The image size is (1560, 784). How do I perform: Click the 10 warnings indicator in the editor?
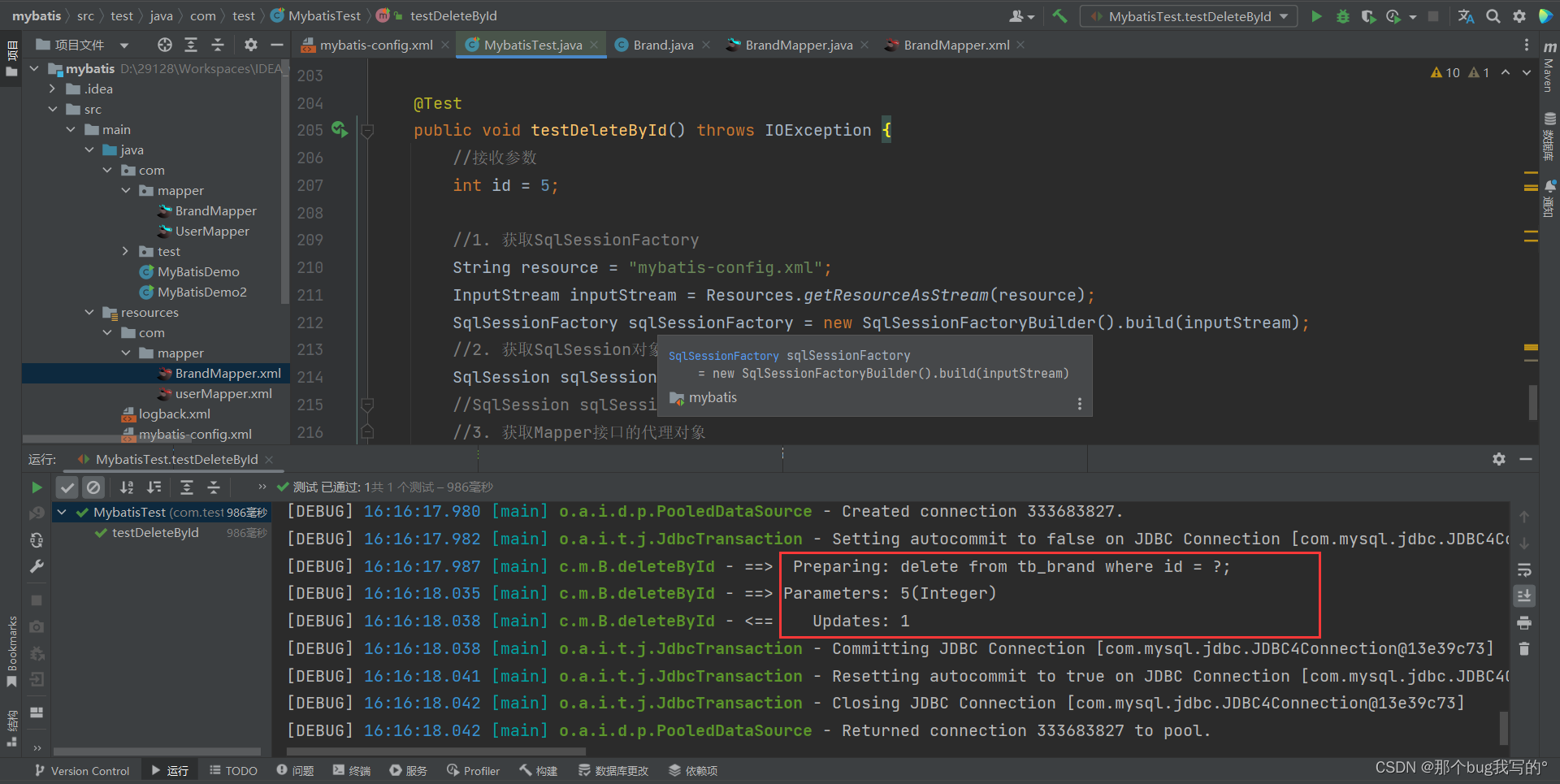1445,72
